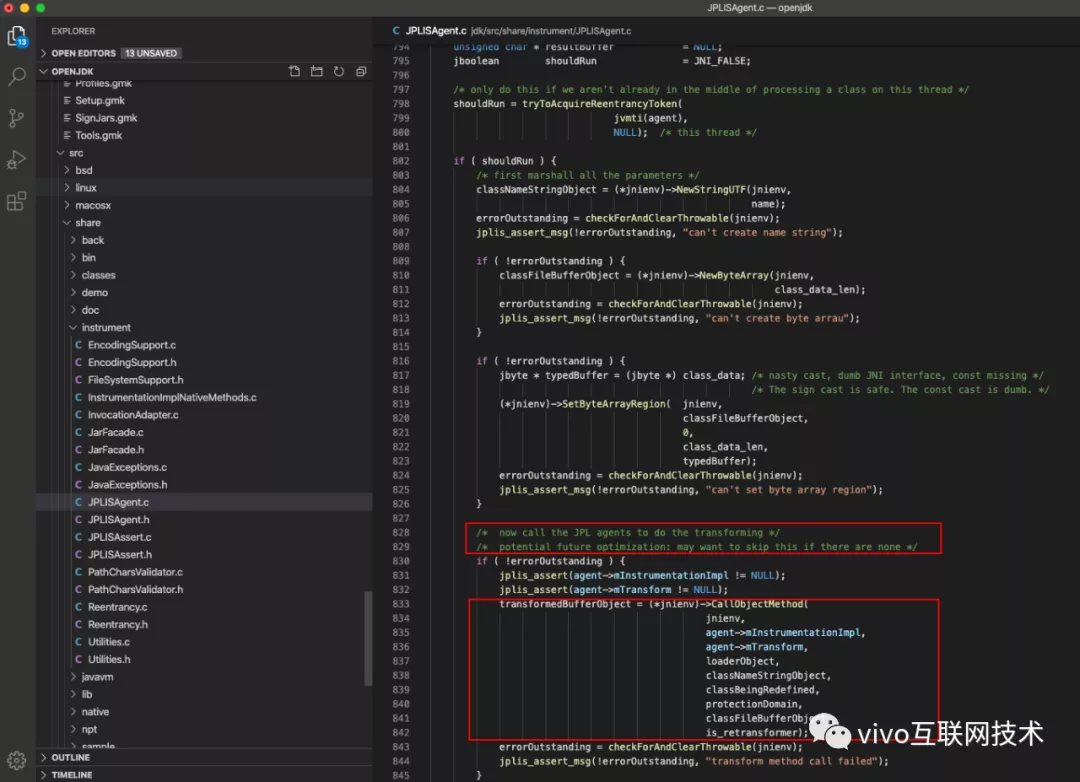The height and width of the screenshot is (782, 1080).
Task: Open JarFacade.c file
Action: point(115,432)
